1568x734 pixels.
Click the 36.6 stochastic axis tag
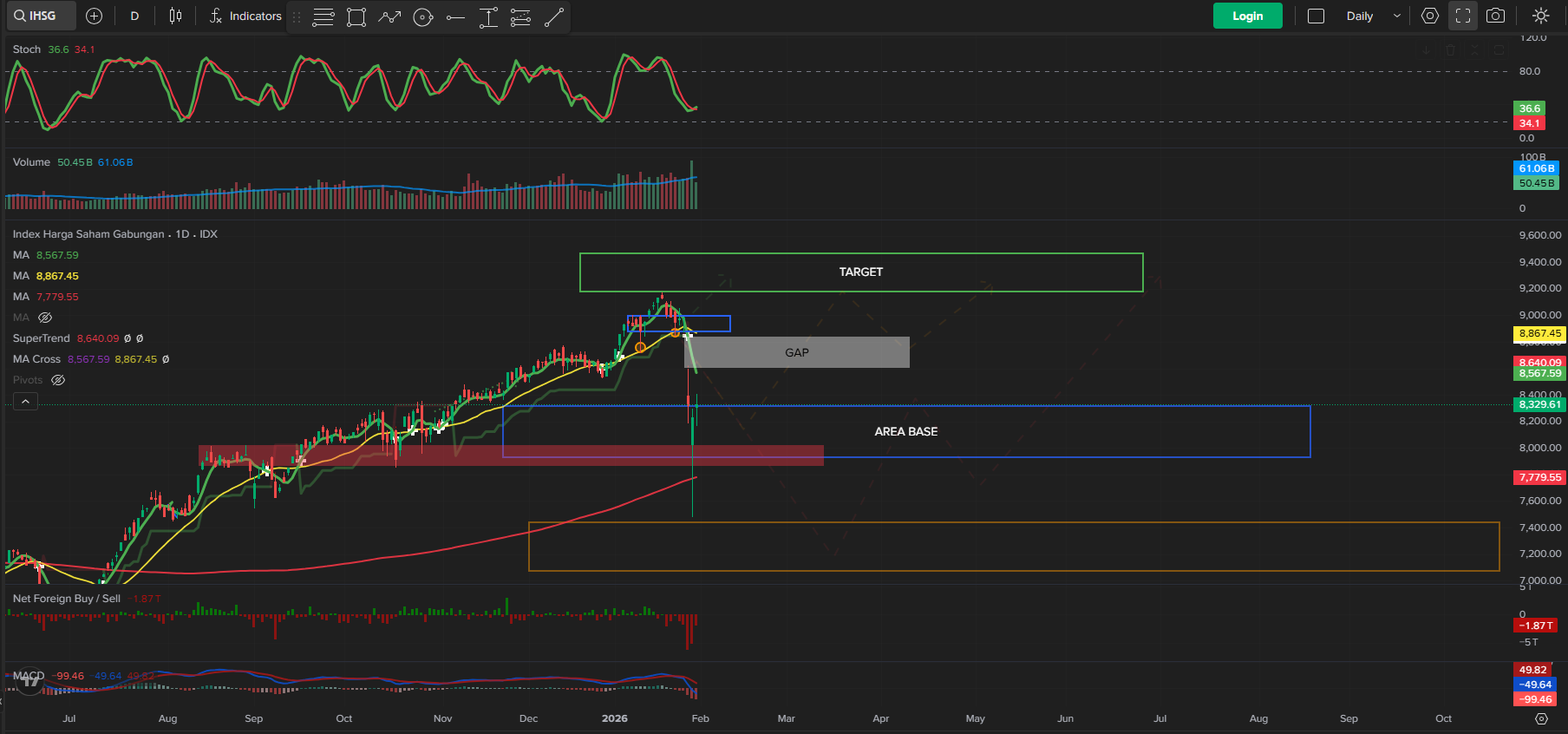click(x=1530, y=108)
